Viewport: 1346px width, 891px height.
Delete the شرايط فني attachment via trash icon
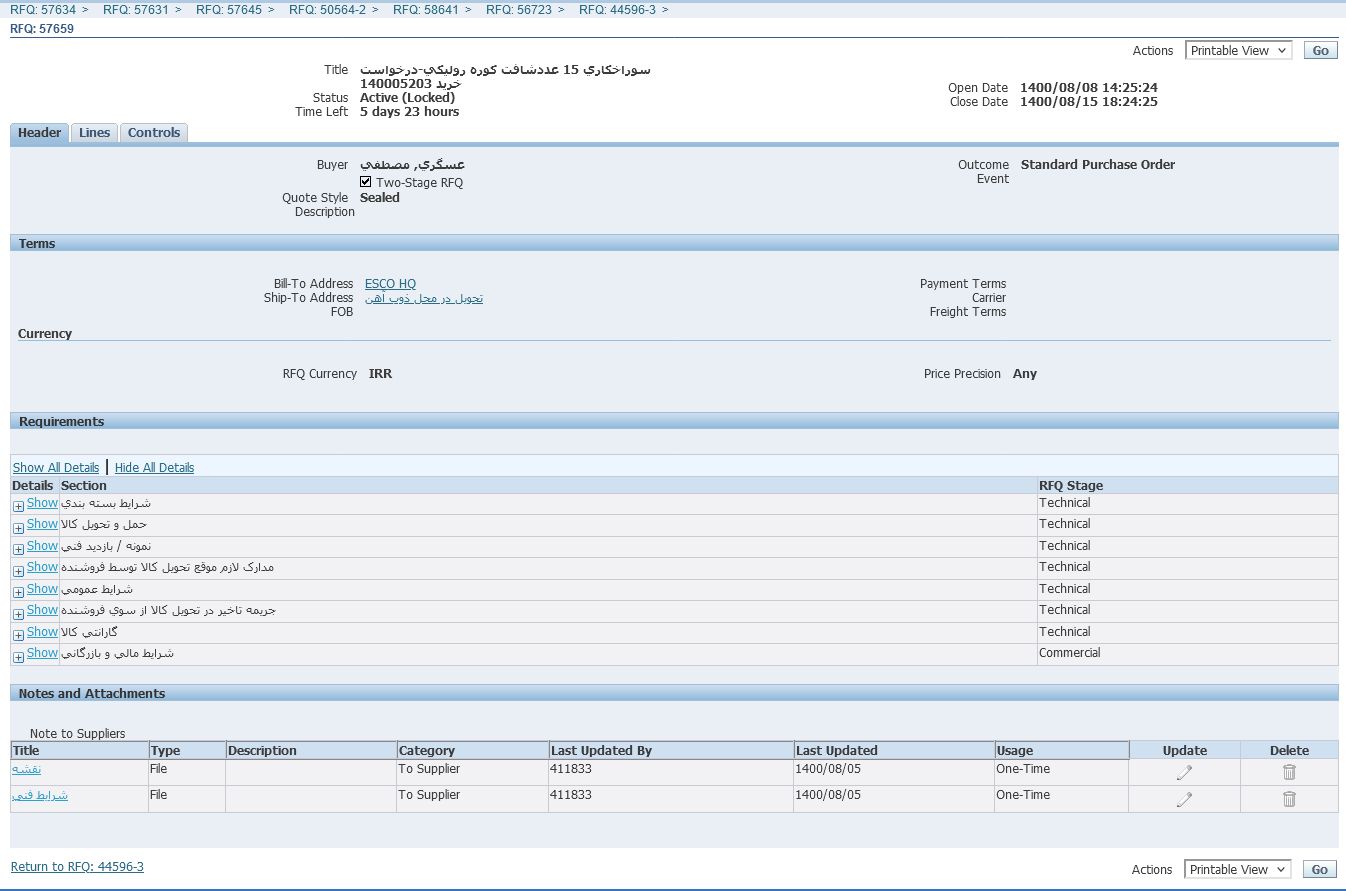(x=1289, y=799)
